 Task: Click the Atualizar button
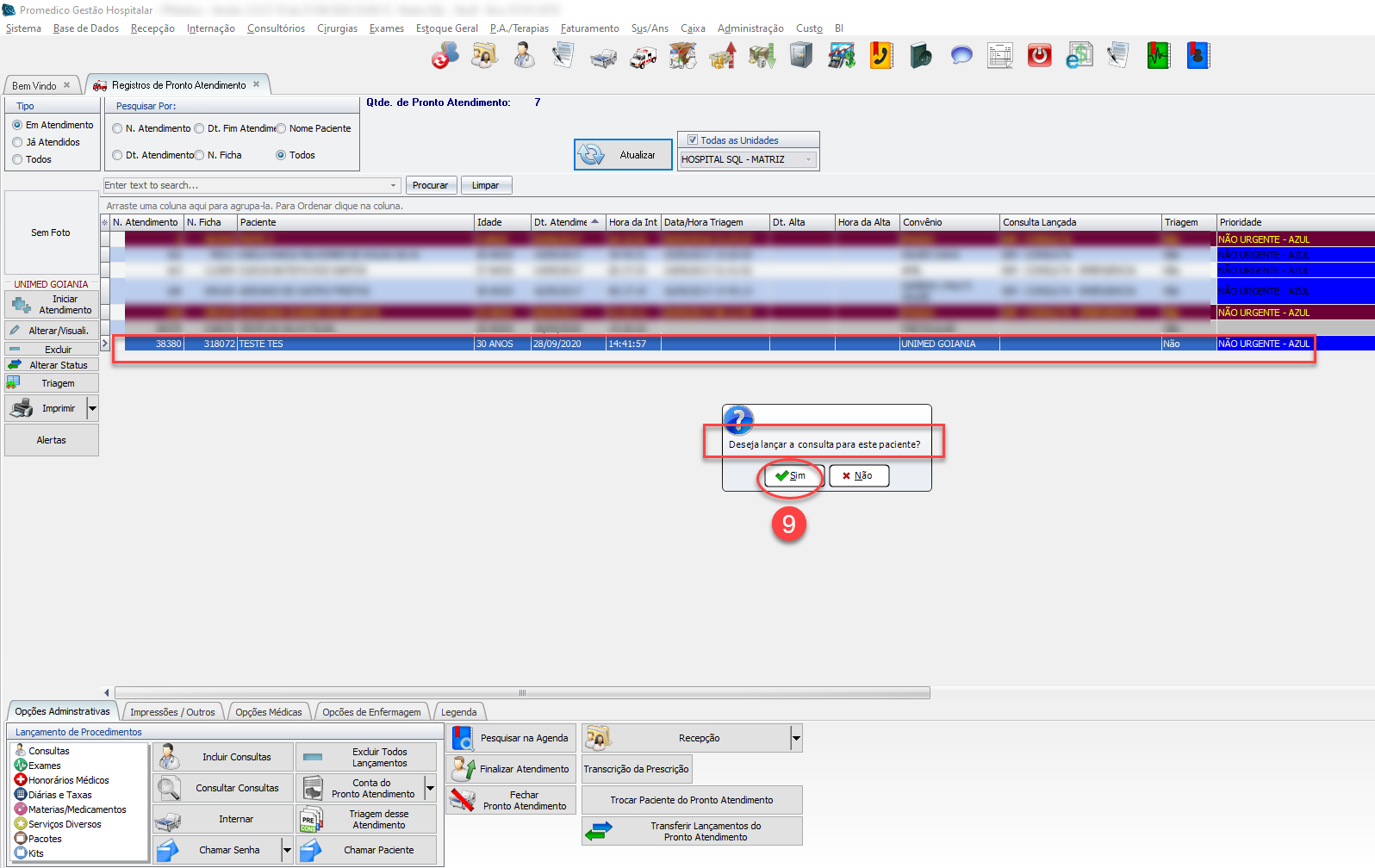[623, 155]
